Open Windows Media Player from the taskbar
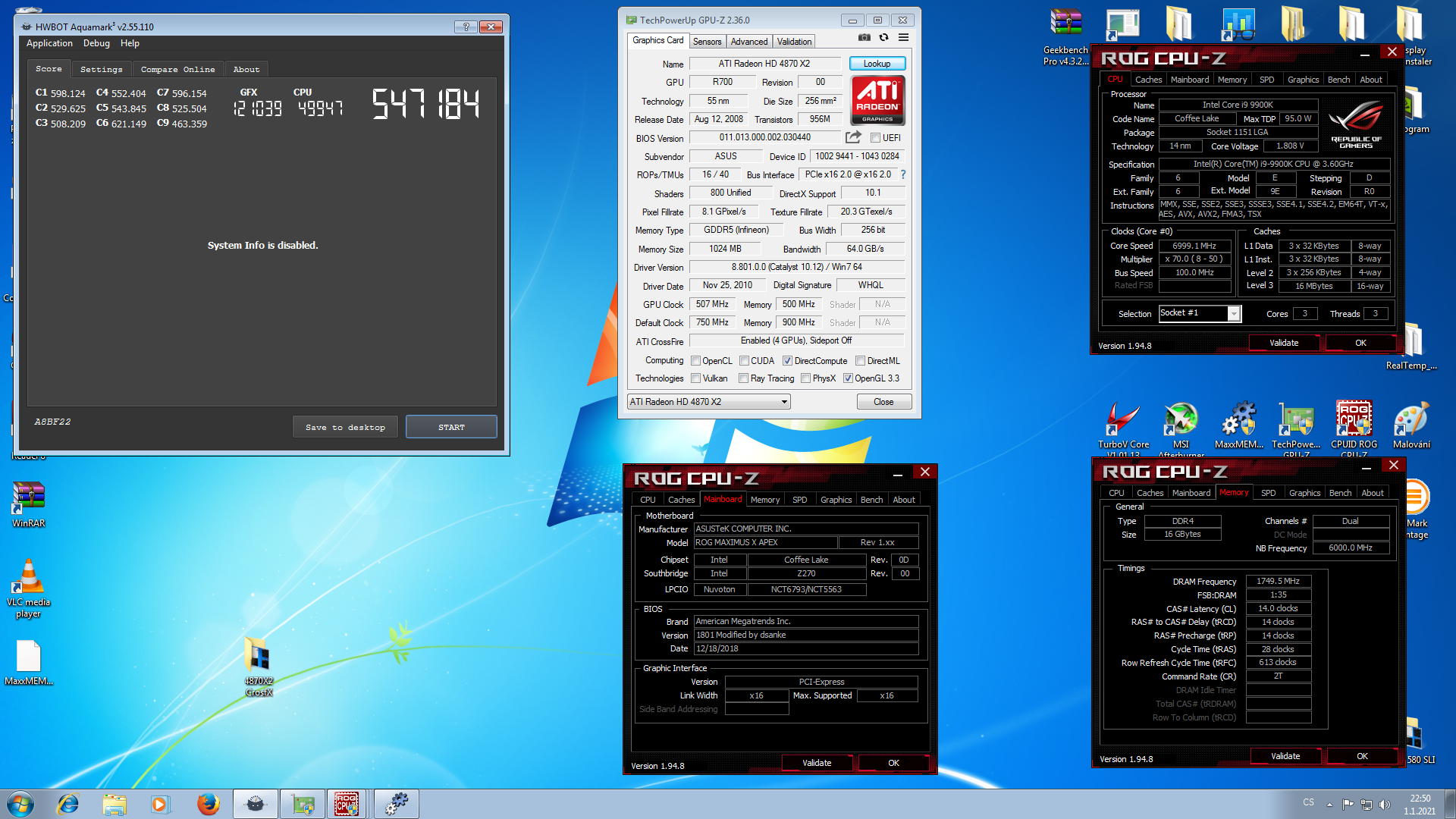 coord(160,804)
